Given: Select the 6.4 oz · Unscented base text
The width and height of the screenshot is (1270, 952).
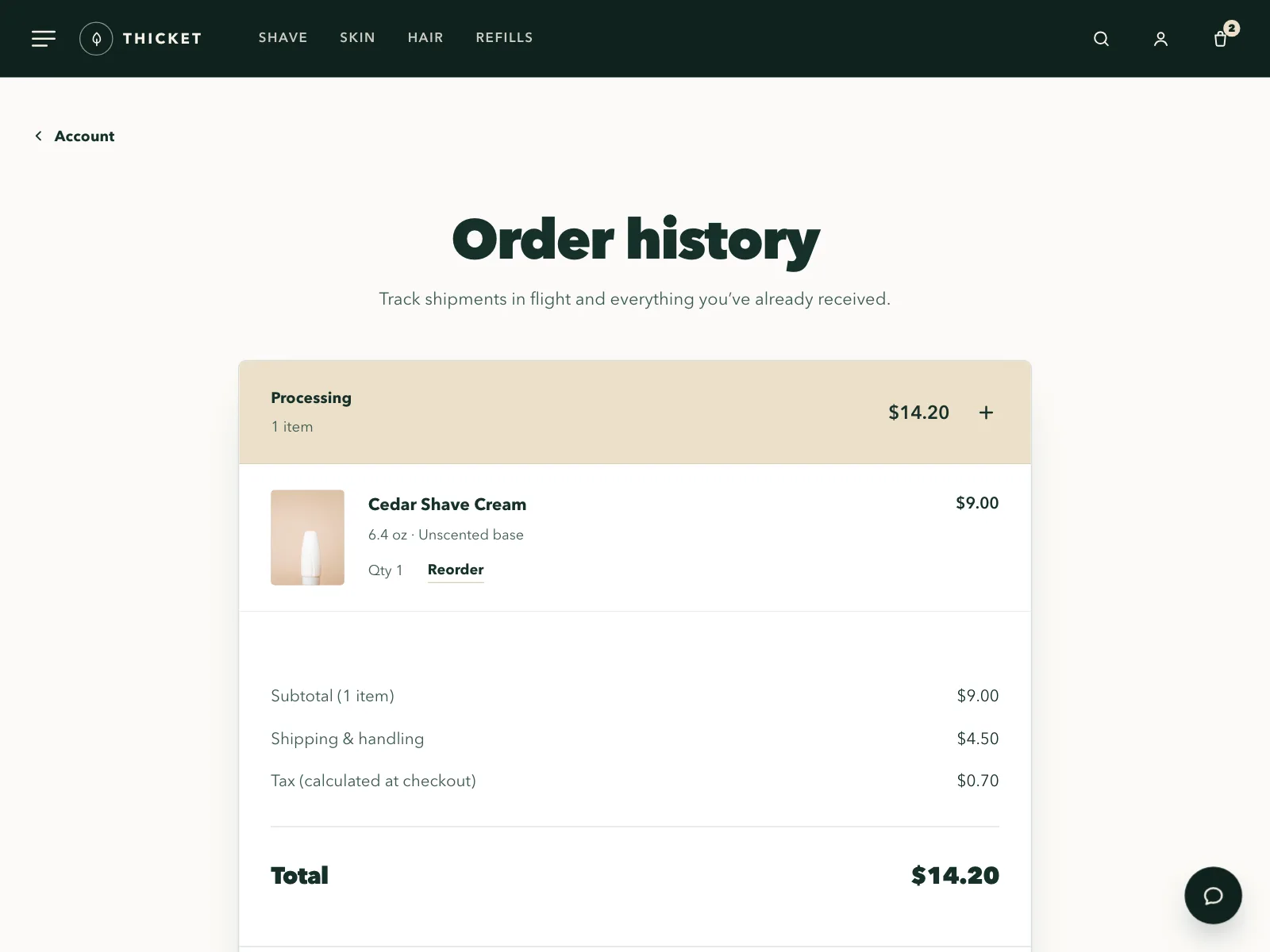Looking at the screenshot, I should tap(445, 535).
